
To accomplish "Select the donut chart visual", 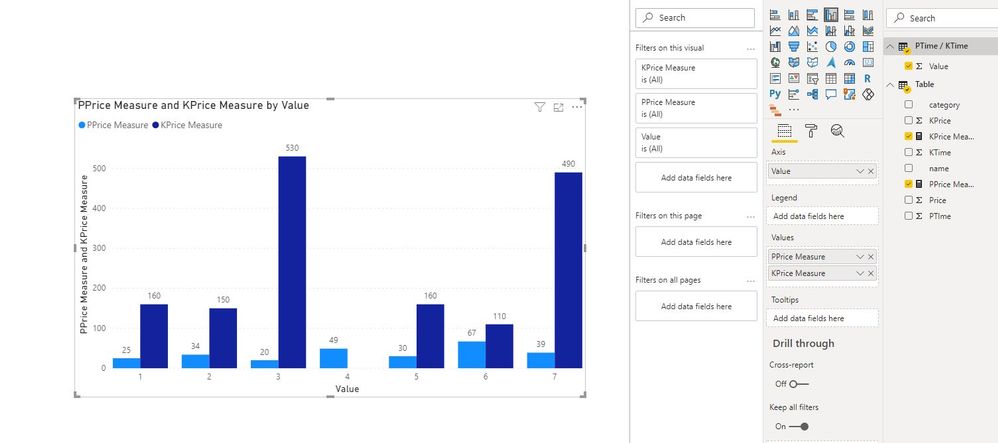I will point(849,46).
